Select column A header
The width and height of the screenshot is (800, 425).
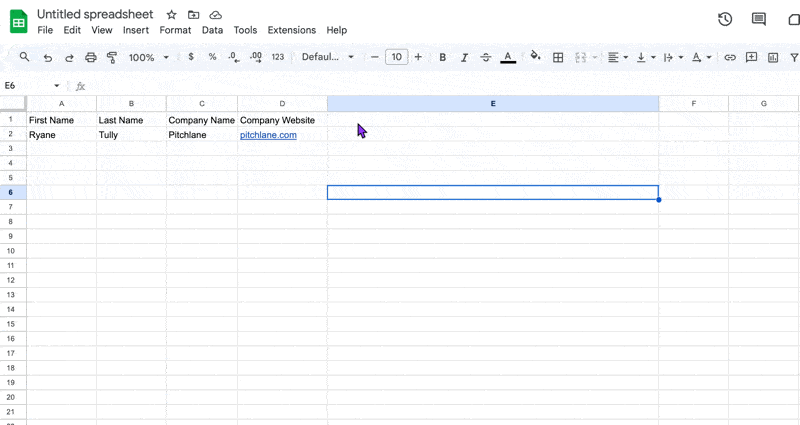coord(61,104)
